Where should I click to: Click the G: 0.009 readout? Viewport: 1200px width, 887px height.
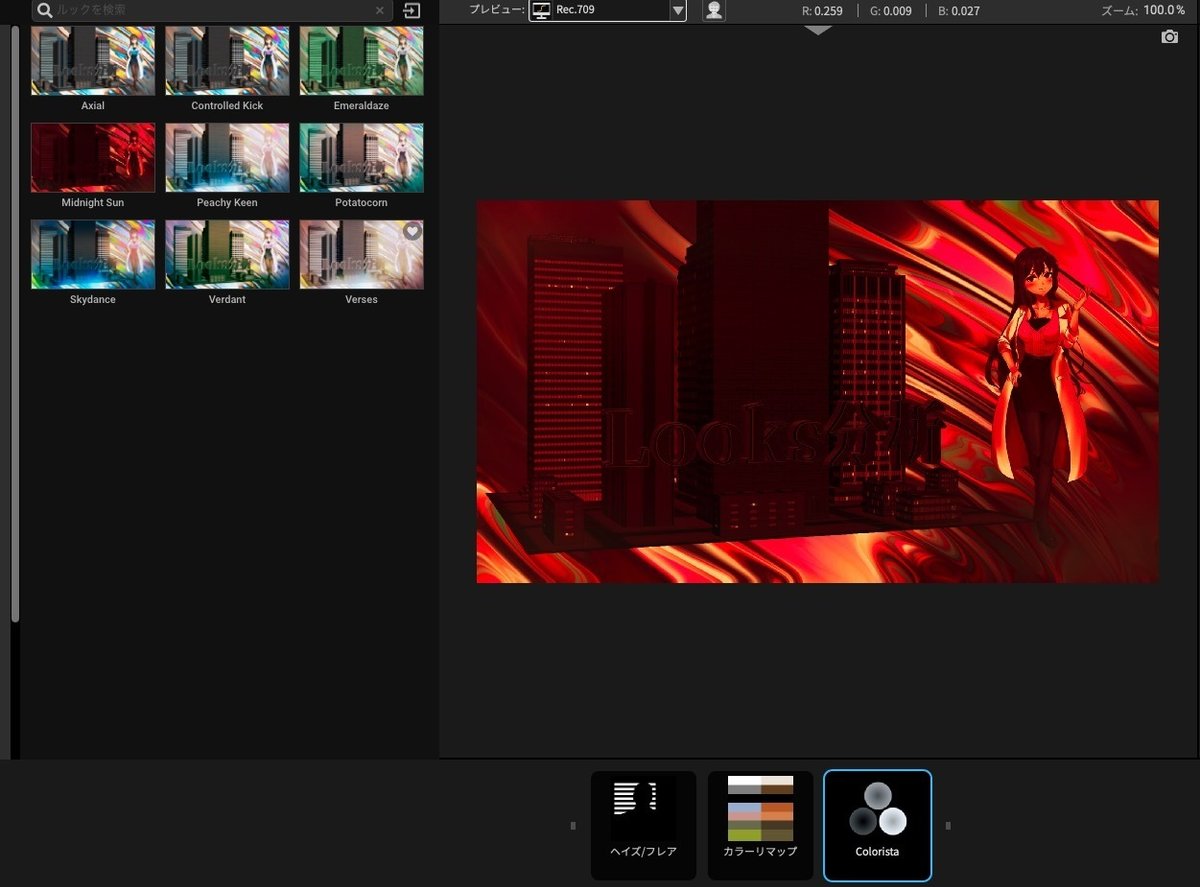click(891, 11)
